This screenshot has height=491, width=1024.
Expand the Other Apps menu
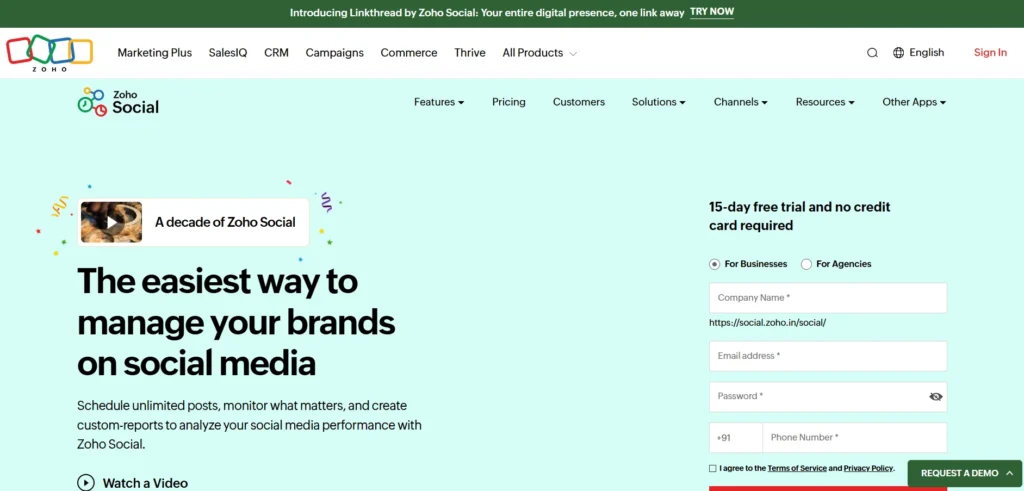pos(914,102)
